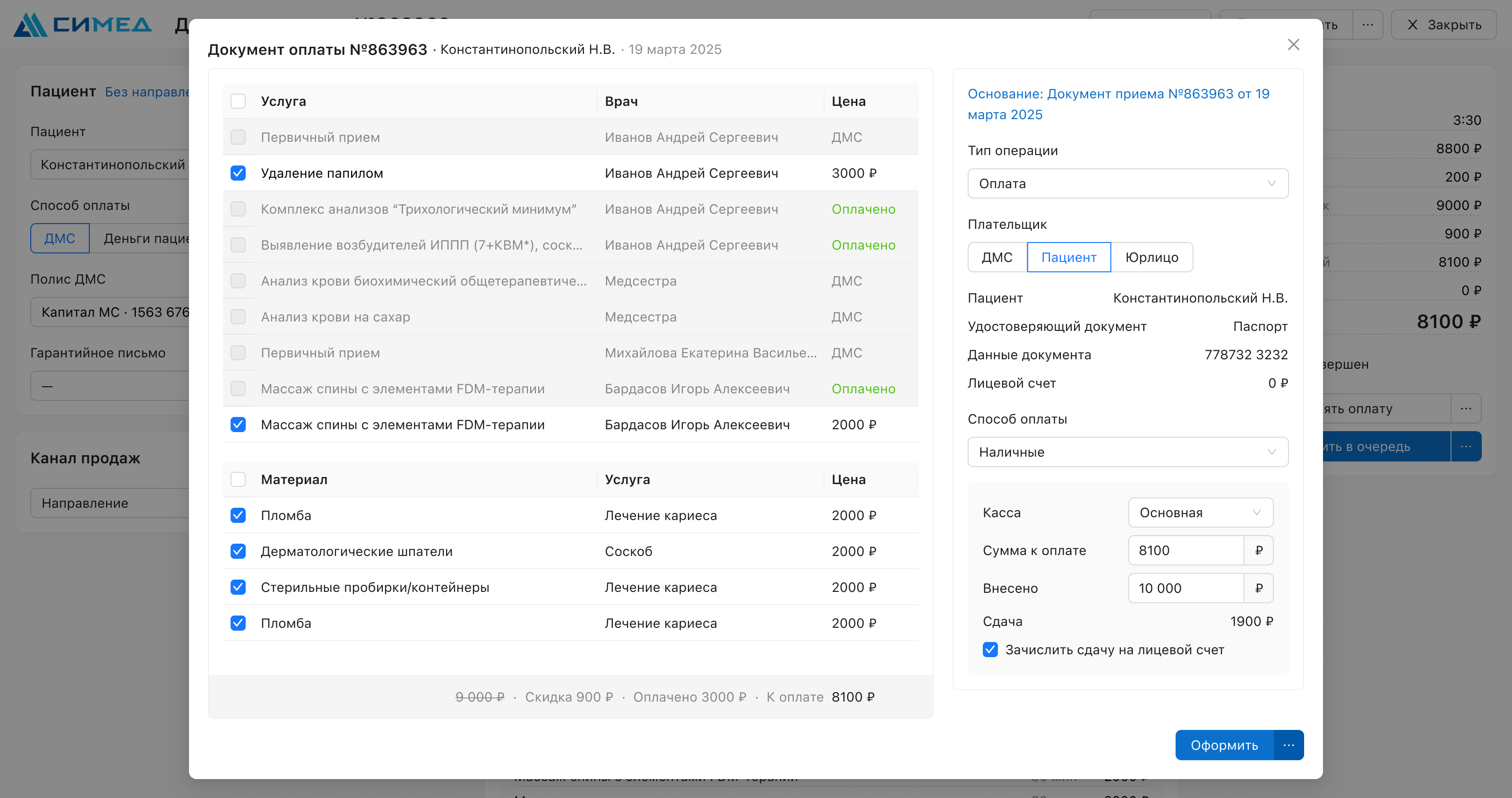Select Деньги пациента option in background window
Image resolution: width=1512 pixels, height=798 pixels.
tap(141, 238)
